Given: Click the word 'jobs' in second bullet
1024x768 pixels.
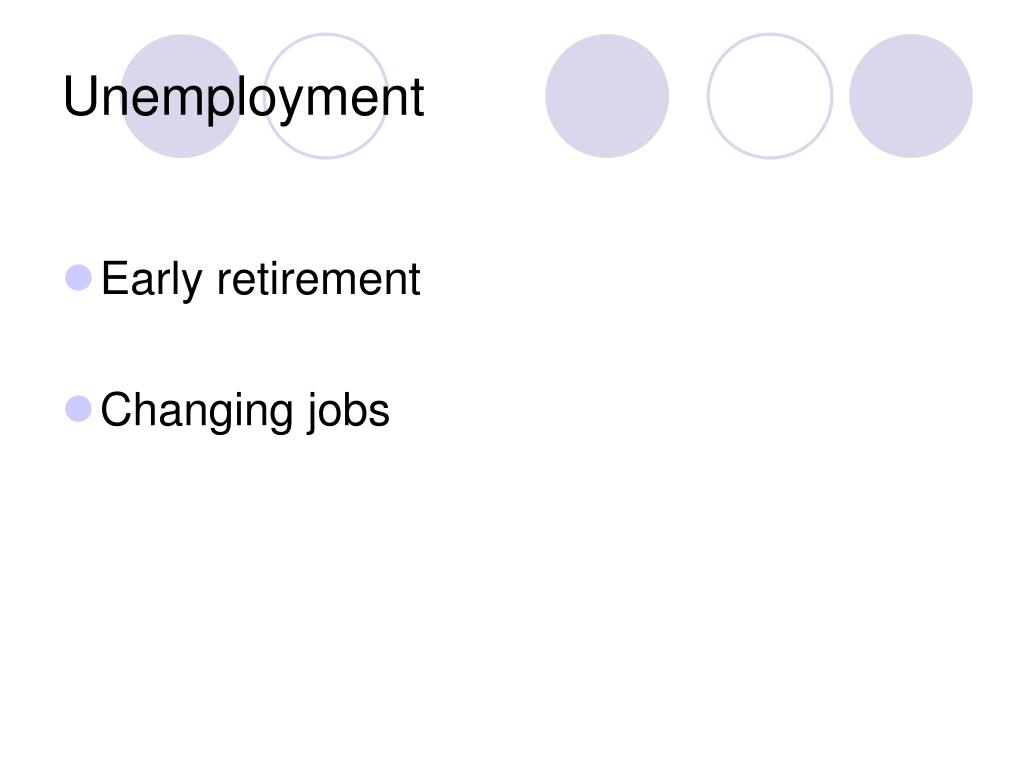Looking at the screenshot, I should click(348, 411).
